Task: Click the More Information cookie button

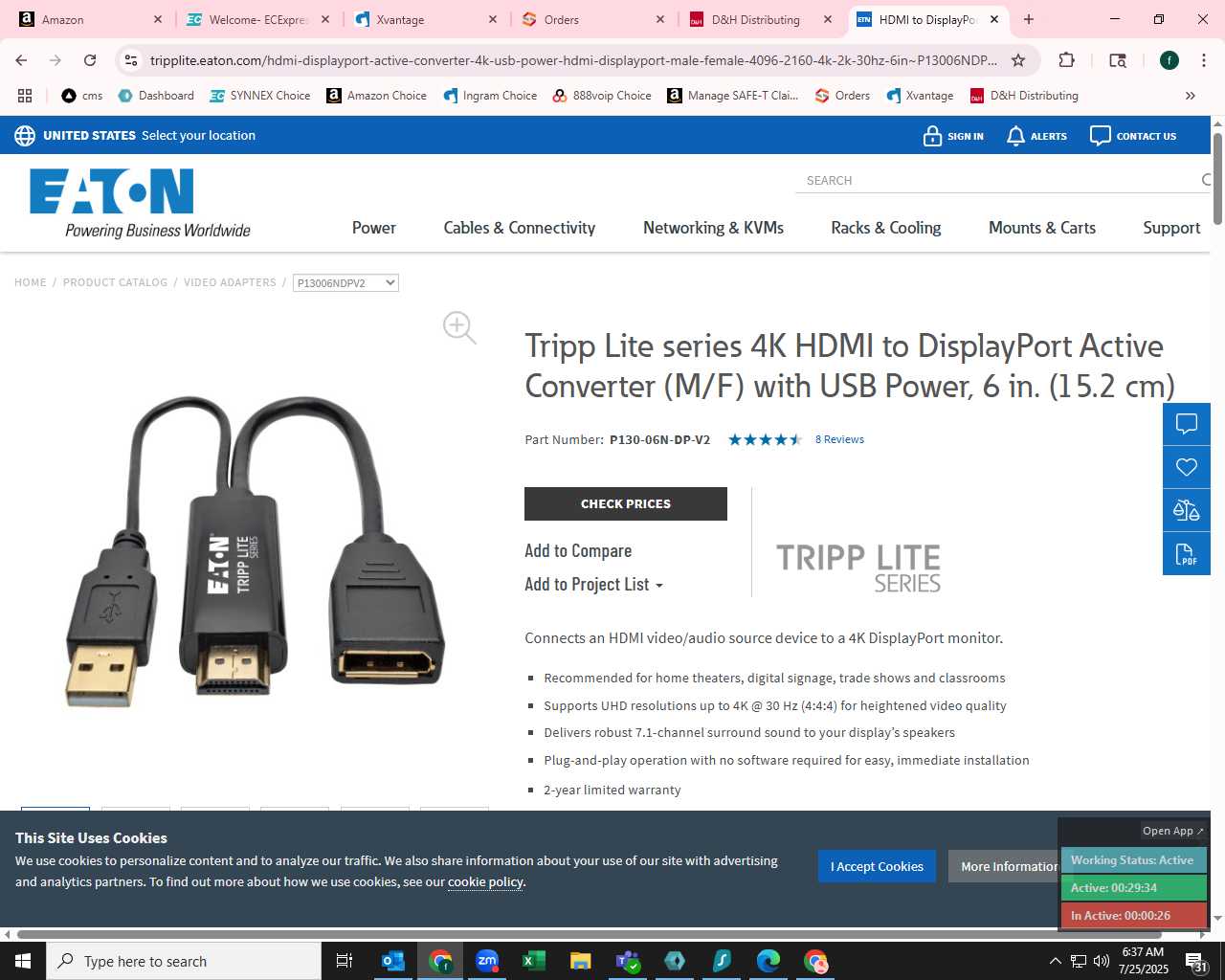Action: click(x=1005, y=866)
